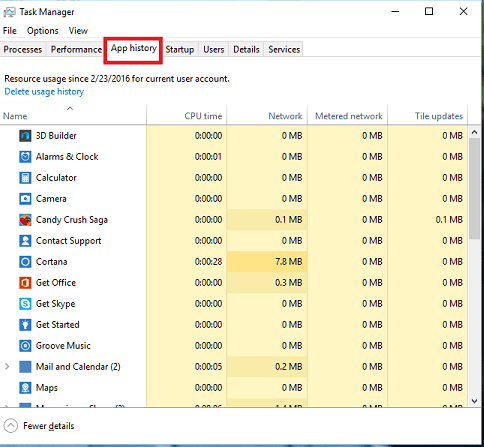
Task: Minimize the Task Manager window
Action: click(x=395, y=11)
